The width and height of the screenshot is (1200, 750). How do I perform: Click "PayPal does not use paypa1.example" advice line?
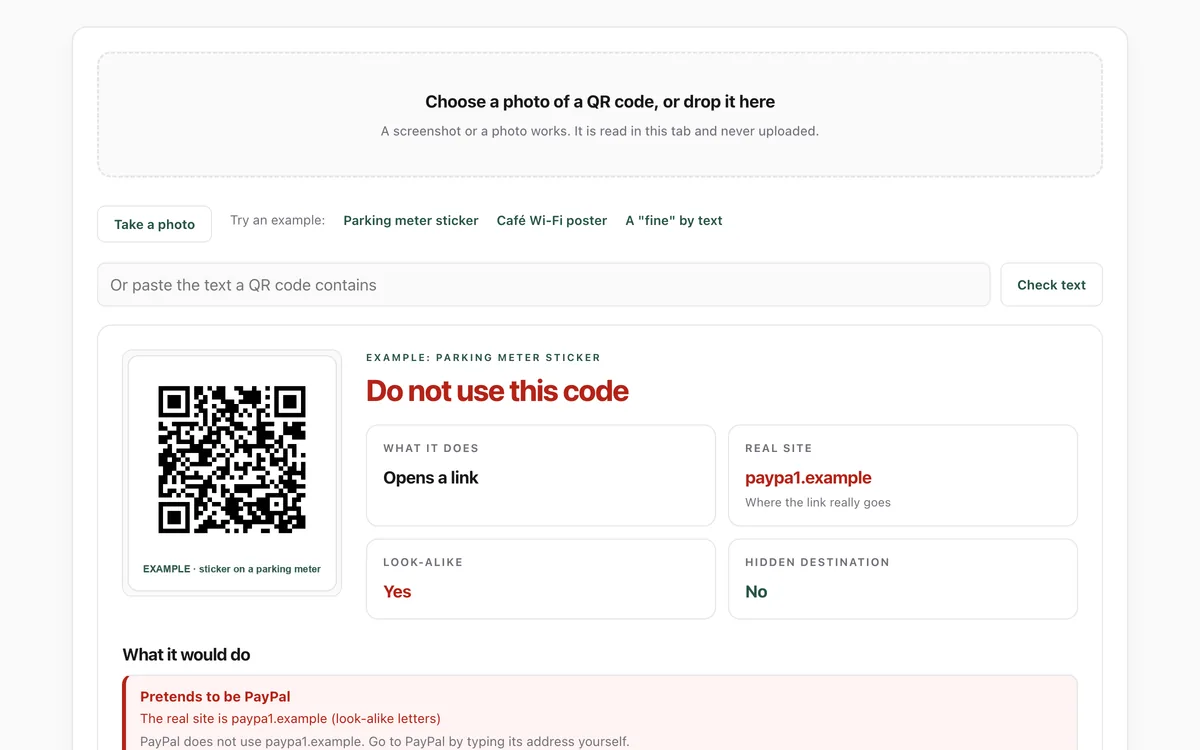pyautogui.click(x=385, y=742)
